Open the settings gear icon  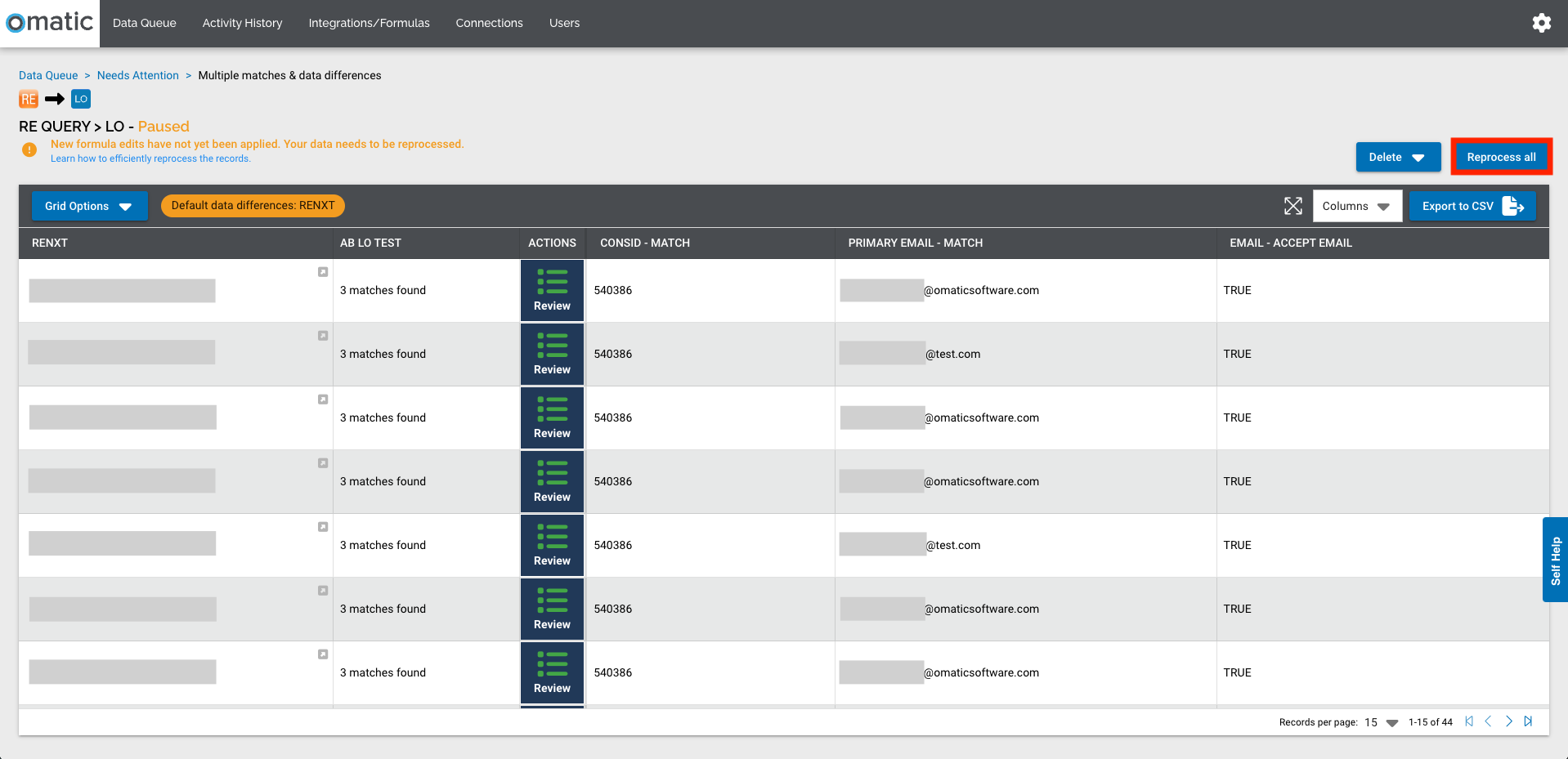(1541, 23)
